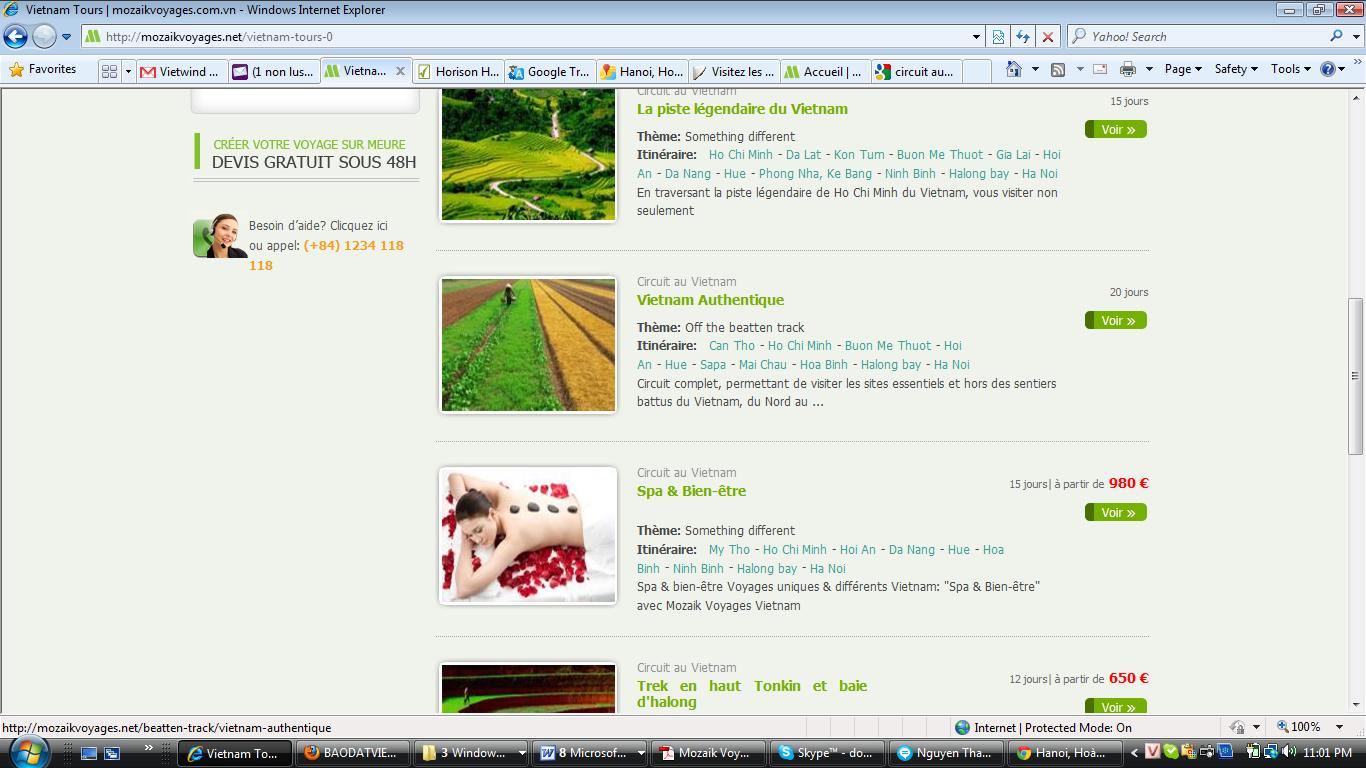Viewport: 1366px width, 768px height.
Task: Switch to the Google Tr... tab
Action: [549, 71]
